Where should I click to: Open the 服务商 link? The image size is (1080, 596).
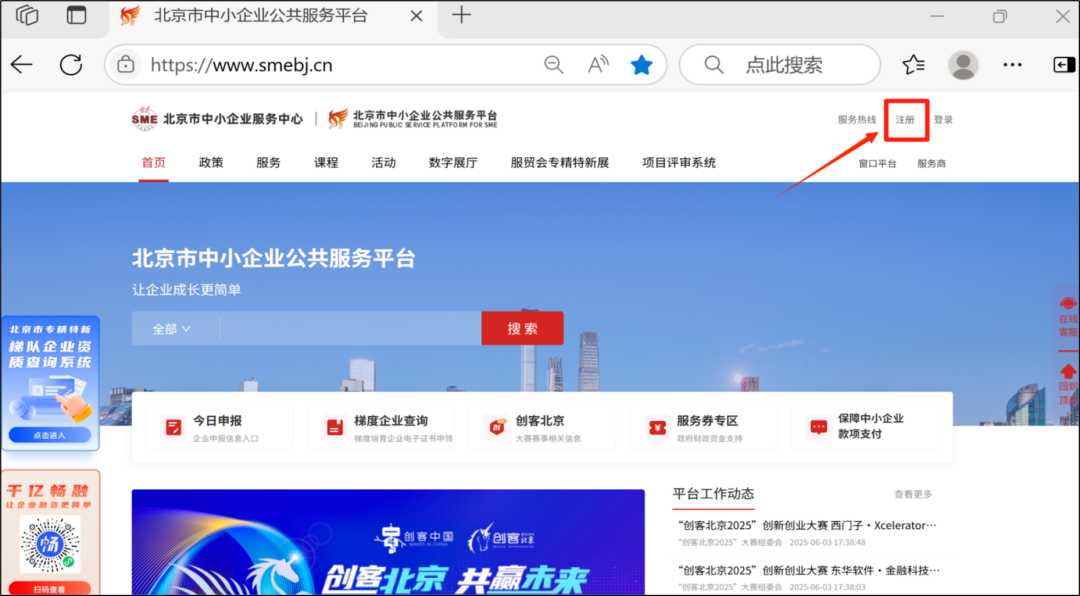[931, 163]
